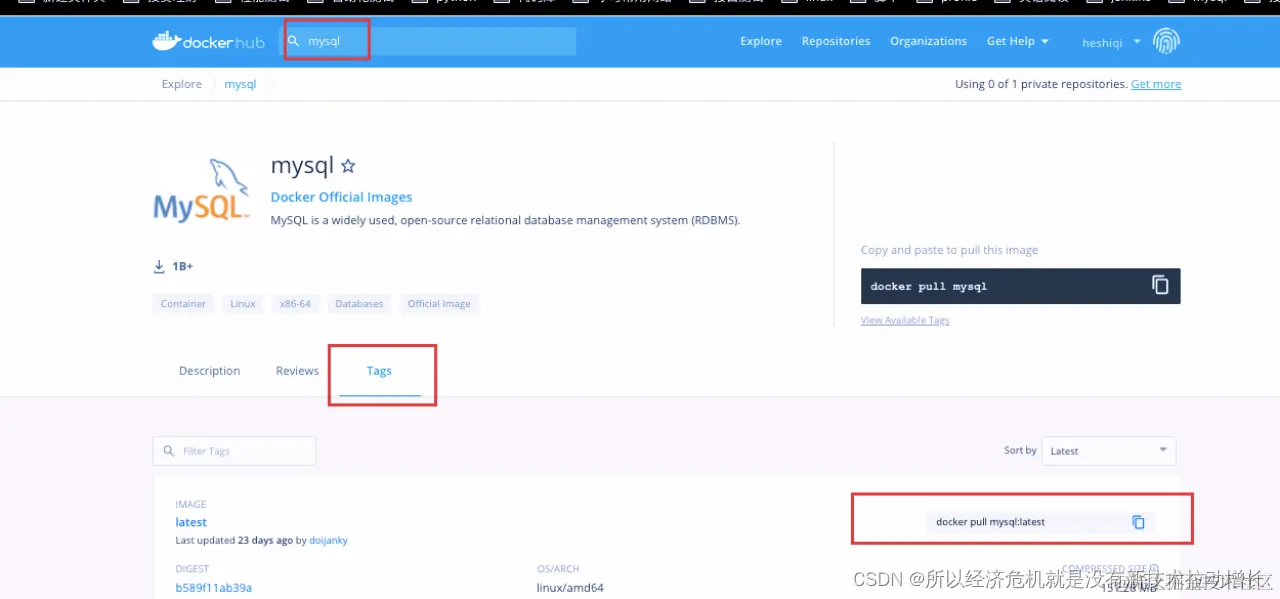The width and height of the screenshot is (1280, 599).
Task: Switch to the Tags tab
Action: tap(379, 371)
